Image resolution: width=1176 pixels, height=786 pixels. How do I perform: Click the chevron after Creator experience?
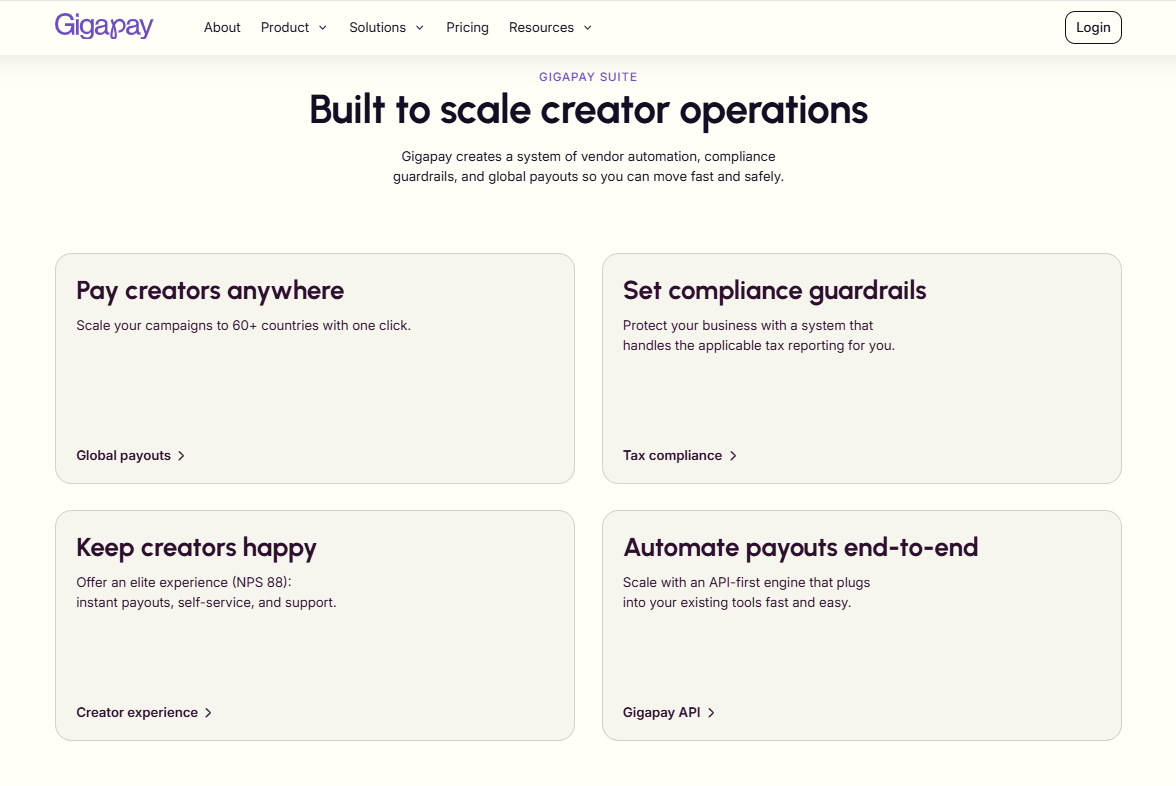[208, 713]
